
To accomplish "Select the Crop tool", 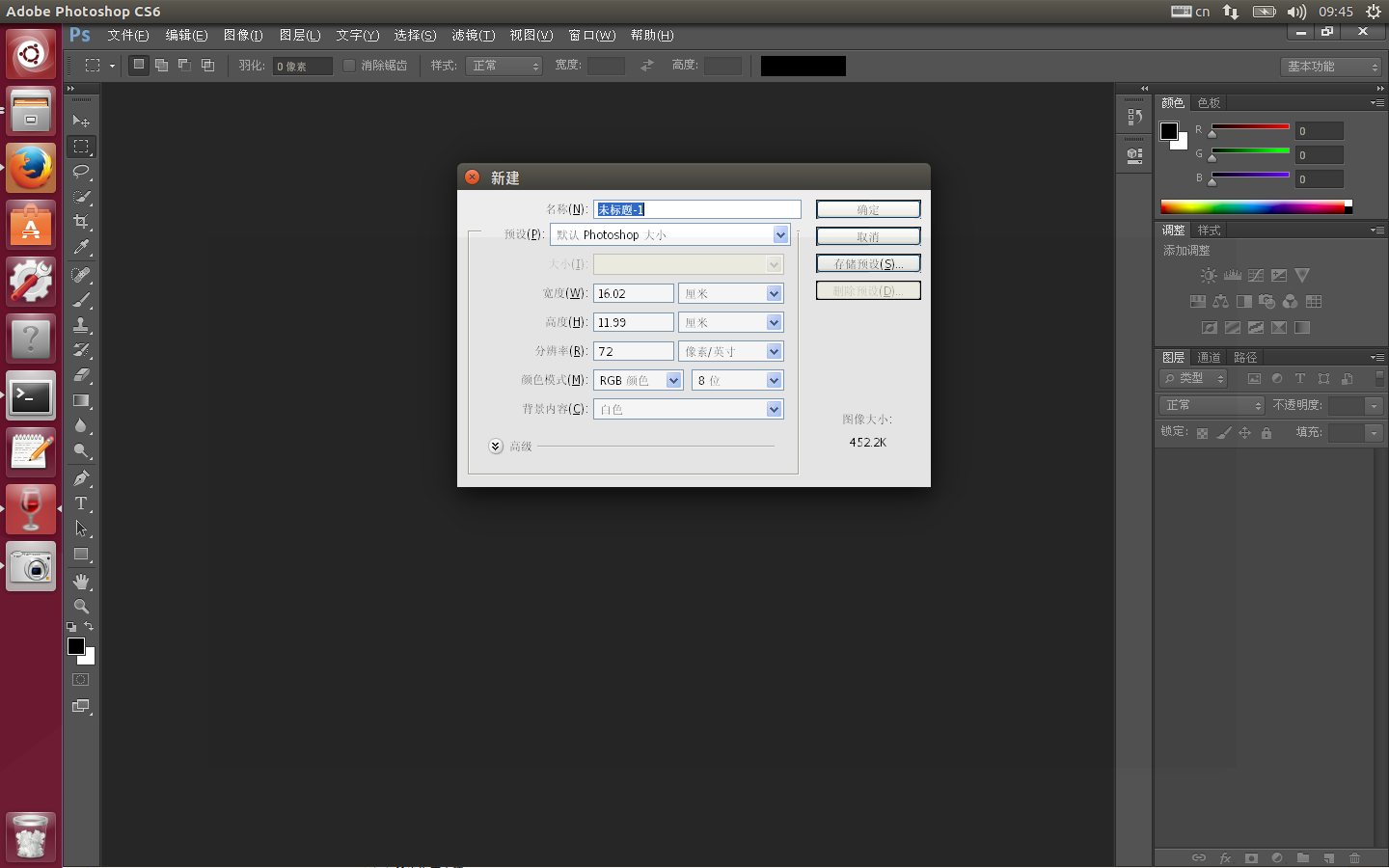I will (81, 222).
